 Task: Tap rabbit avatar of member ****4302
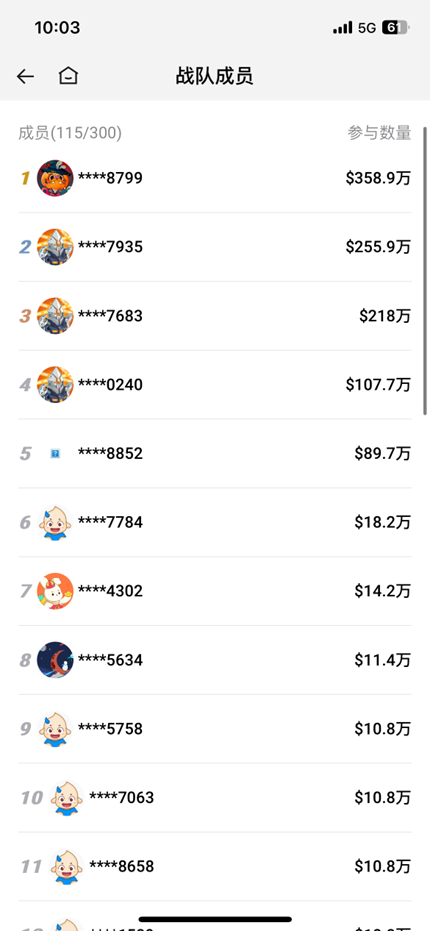coord(55,591)
